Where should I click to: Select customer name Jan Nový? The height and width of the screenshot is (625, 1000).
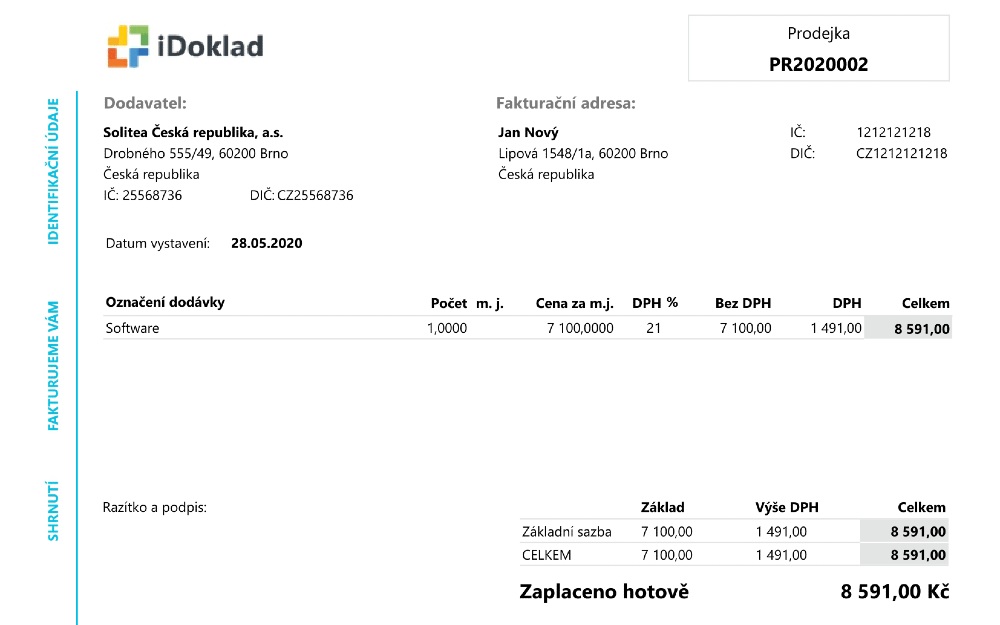528,133
